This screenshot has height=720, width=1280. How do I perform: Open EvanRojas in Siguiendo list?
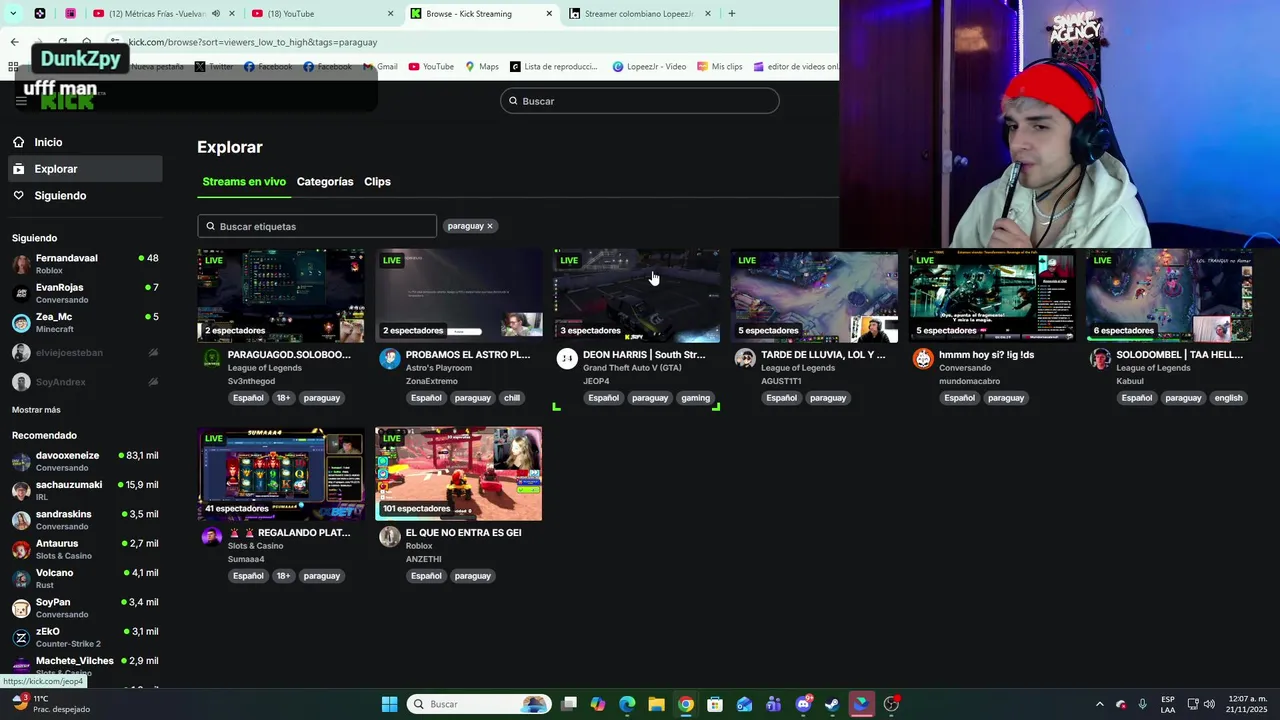point(85,293)
